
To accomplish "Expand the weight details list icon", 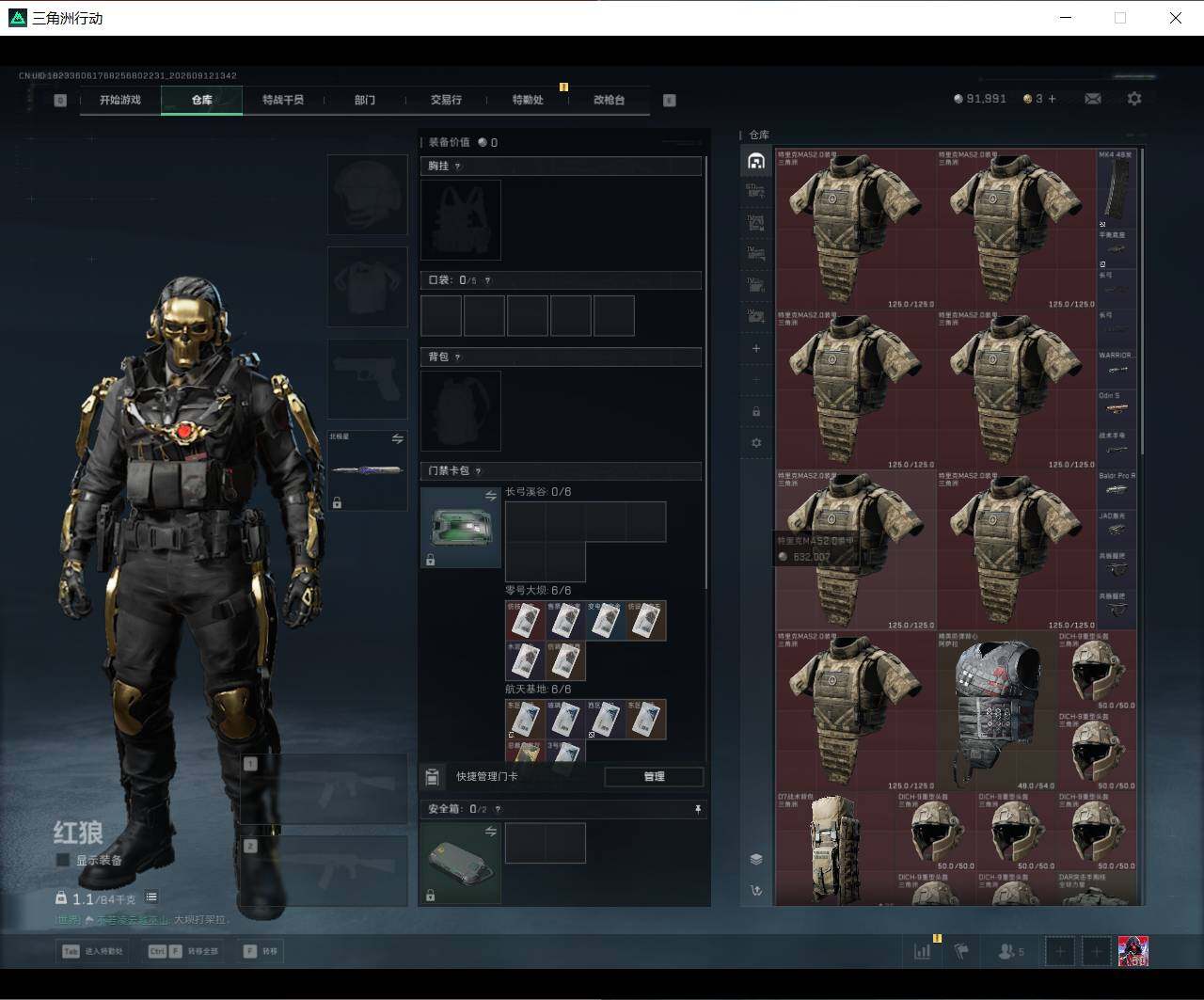I will [x=151, y=897].
